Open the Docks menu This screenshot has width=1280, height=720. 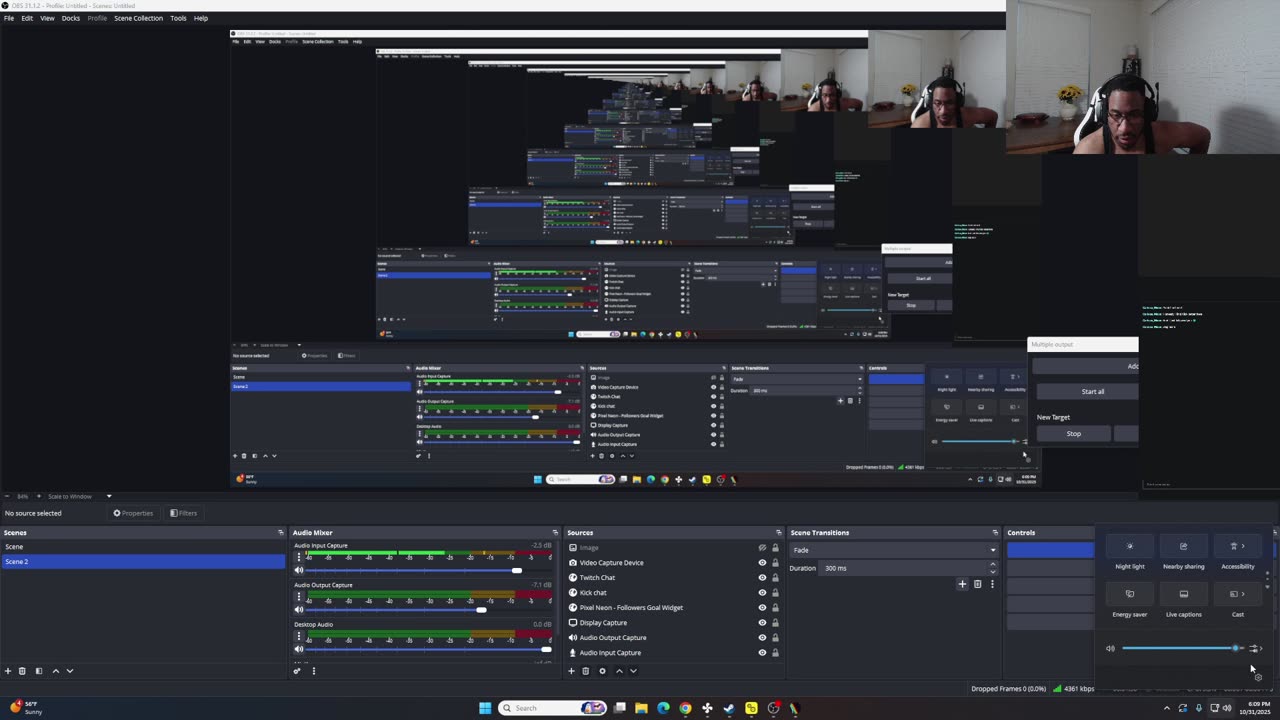tap(71, 18)
